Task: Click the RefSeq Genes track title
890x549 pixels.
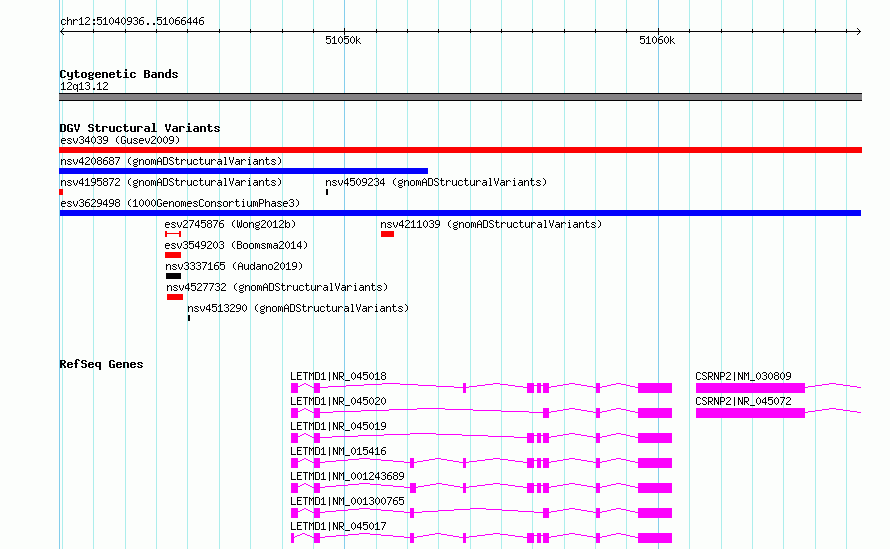Action: pos(101,364)
